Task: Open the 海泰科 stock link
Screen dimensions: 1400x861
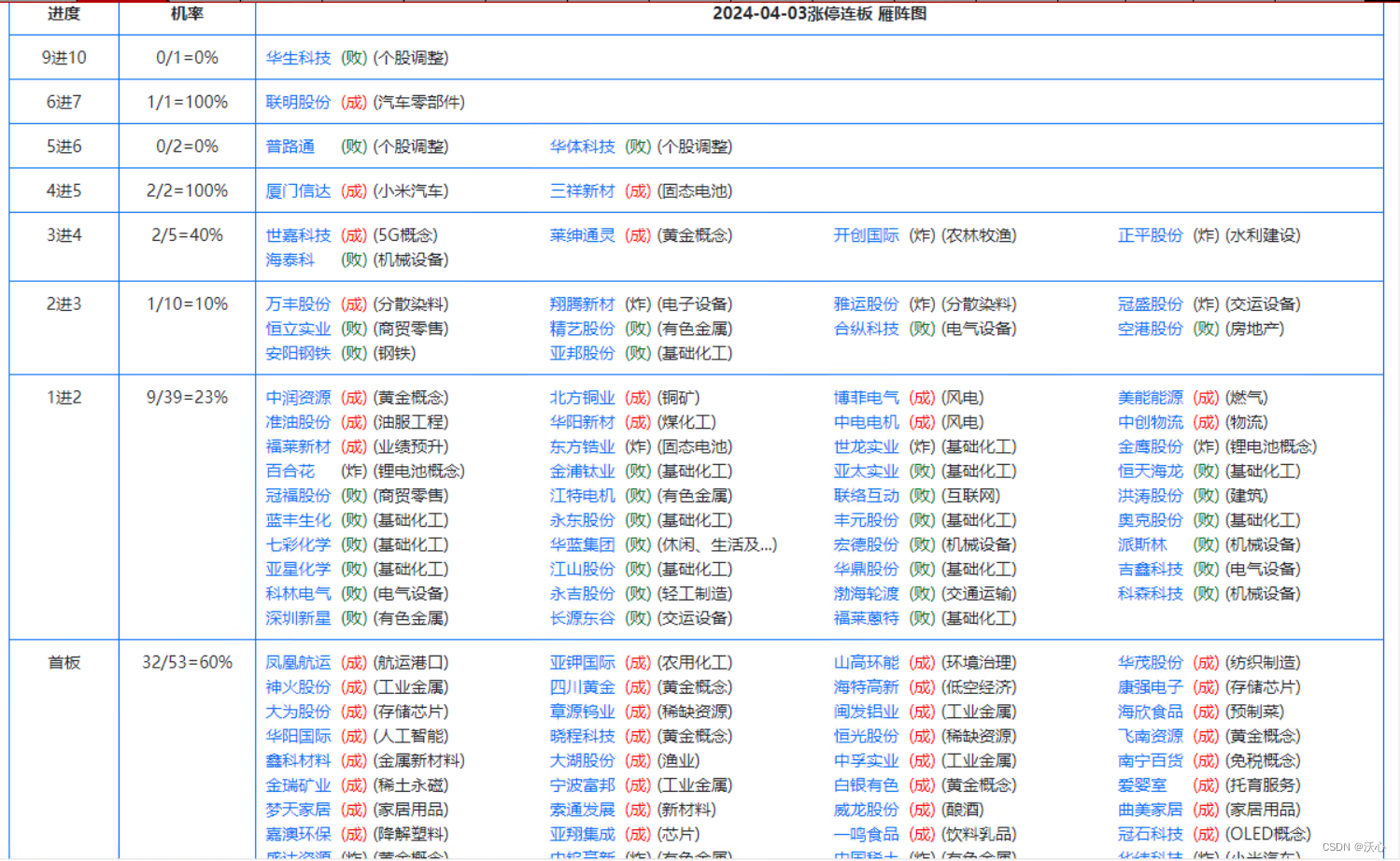Action: pos(290,260)
